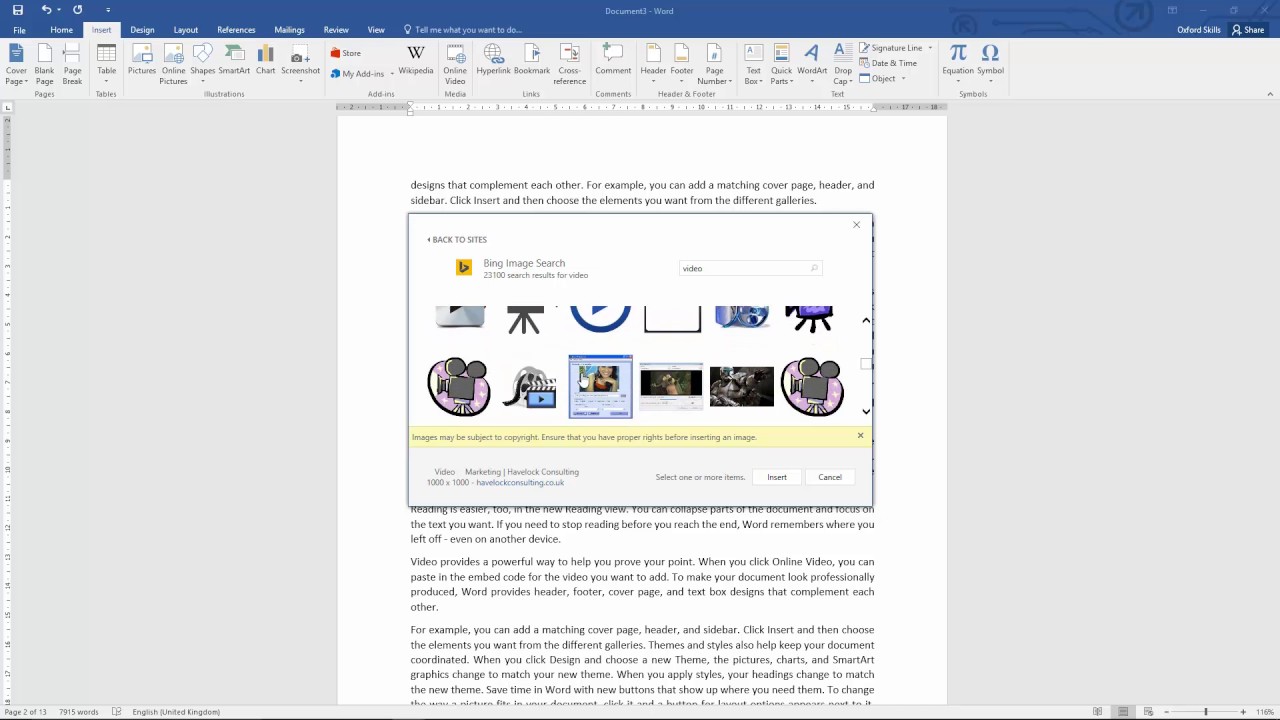The image size is (1280, 720).
Task: Open Ribbon Display Options in title bar
Action: 1171,10
